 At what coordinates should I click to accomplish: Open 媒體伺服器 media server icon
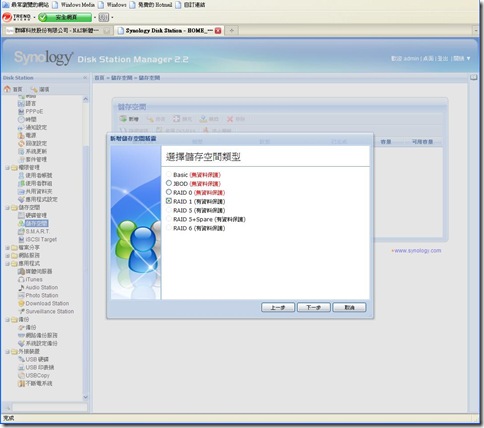pos(21,271)
